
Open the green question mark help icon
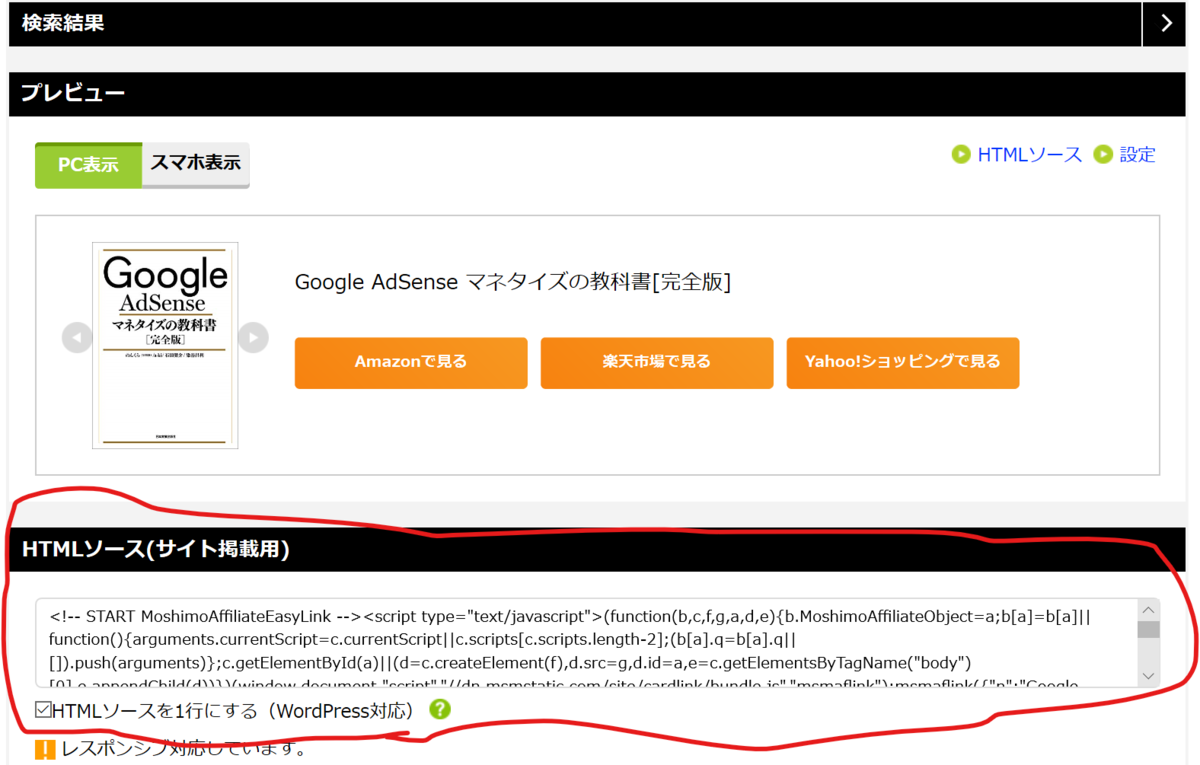[440, 710]
